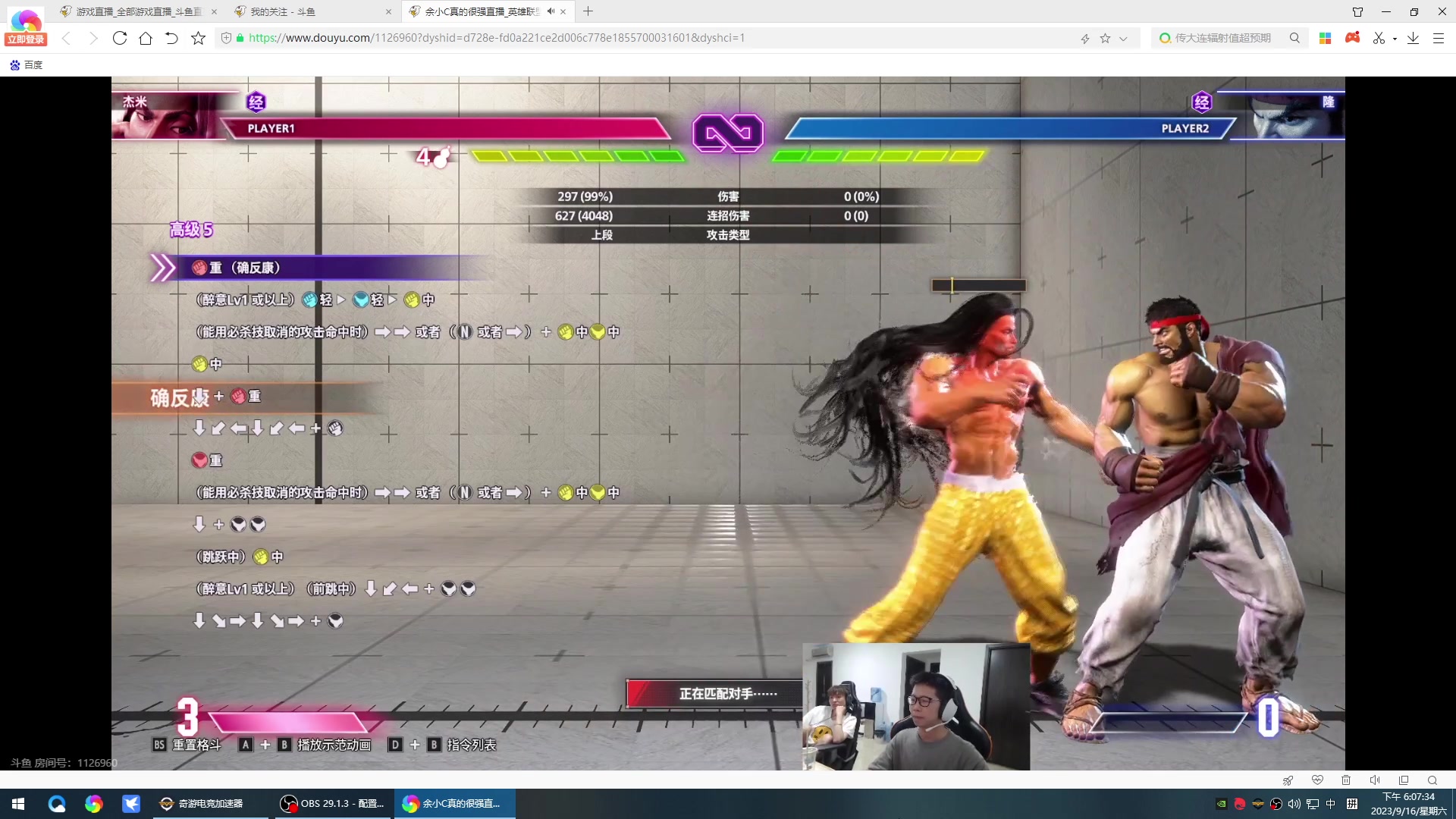Image resolution: width=1456 pixels, height=819 pixels.
Task: Switch to 游戏直播_全部游戏直播 tab
Action: click(139, 11)
